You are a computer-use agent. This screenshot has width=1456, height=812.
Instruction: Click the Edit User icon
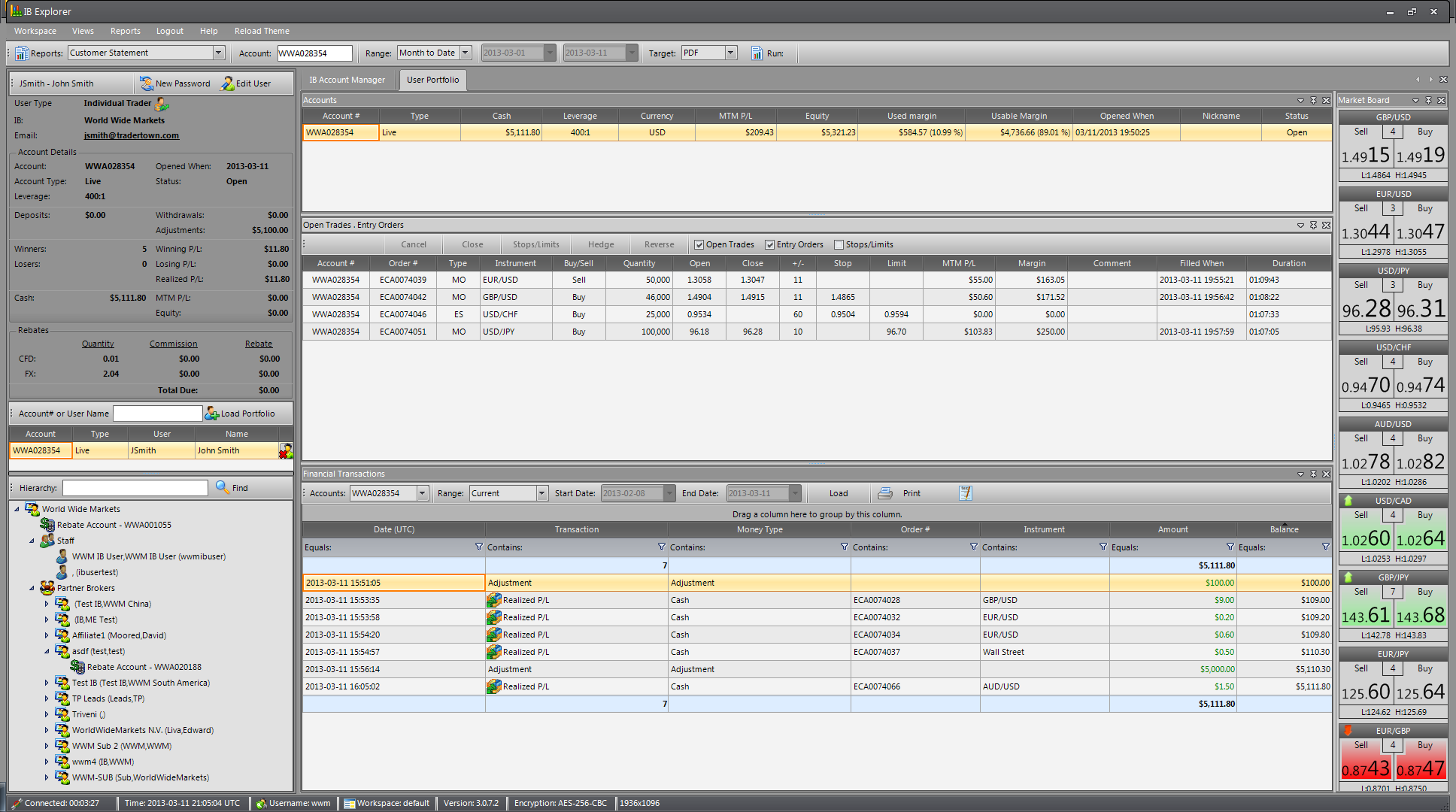point(227,83)
